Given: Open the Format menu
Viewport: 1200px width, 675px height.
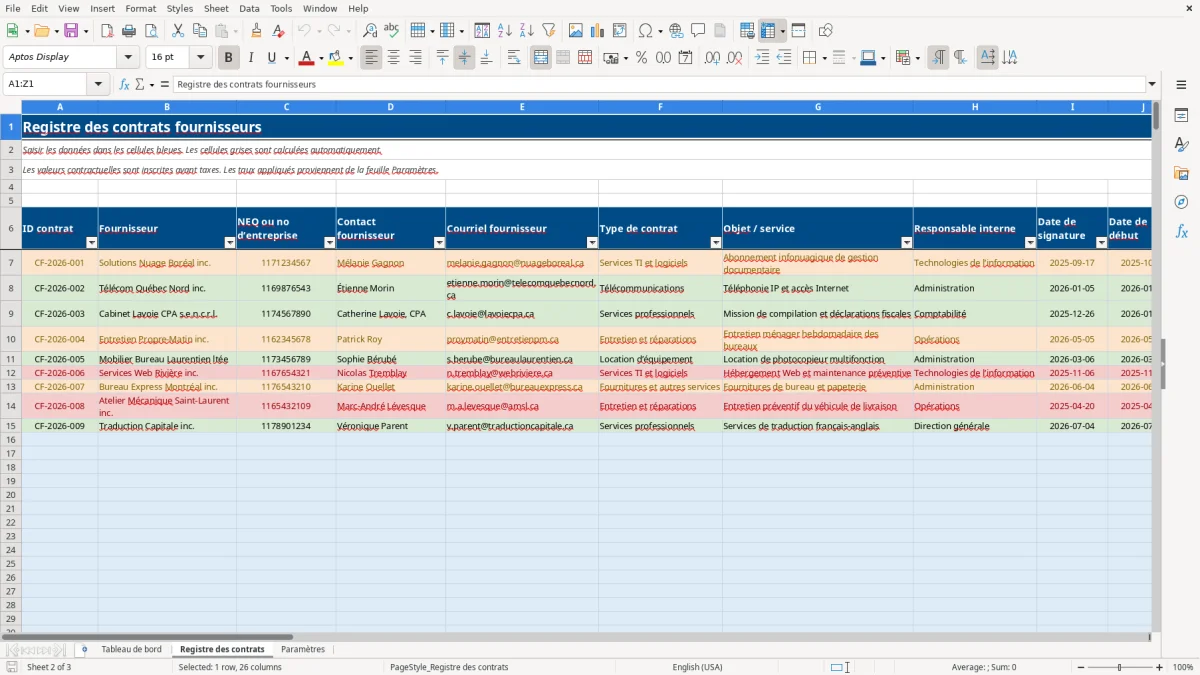Looking at the screenshot, I should pyautogui.click(x=140, y=8).
